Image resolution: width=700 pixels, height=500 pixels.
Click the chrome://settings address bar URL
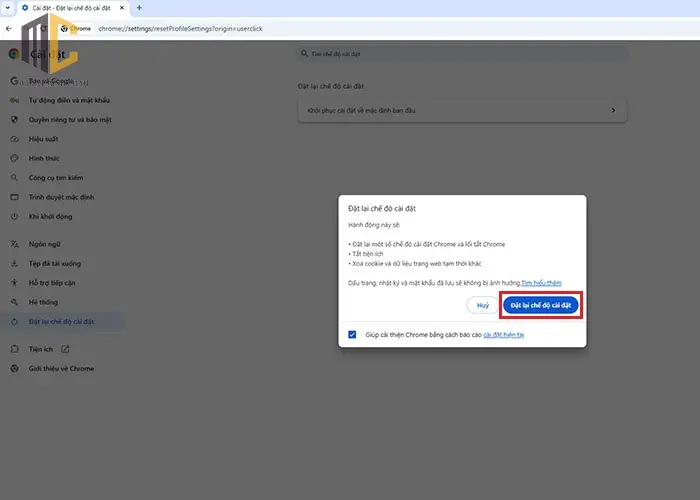180,29
